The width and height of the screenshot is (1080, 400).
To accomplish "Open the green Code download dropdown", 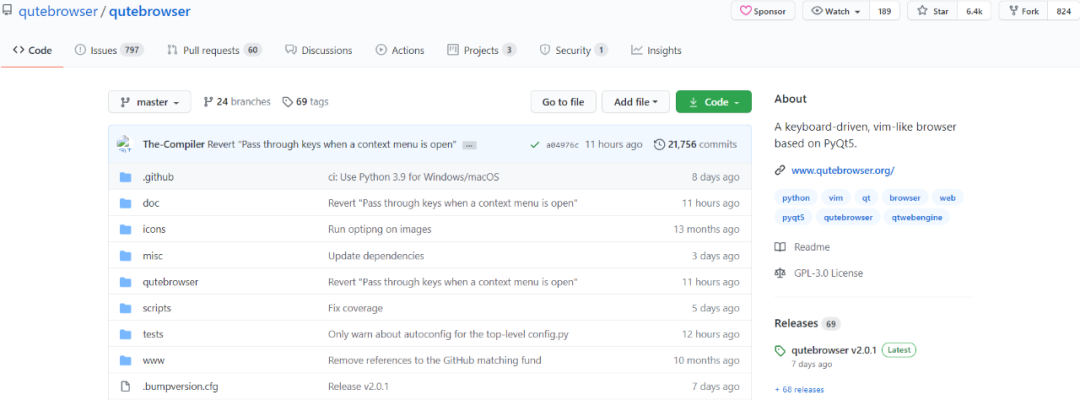I will coord(714,102).
